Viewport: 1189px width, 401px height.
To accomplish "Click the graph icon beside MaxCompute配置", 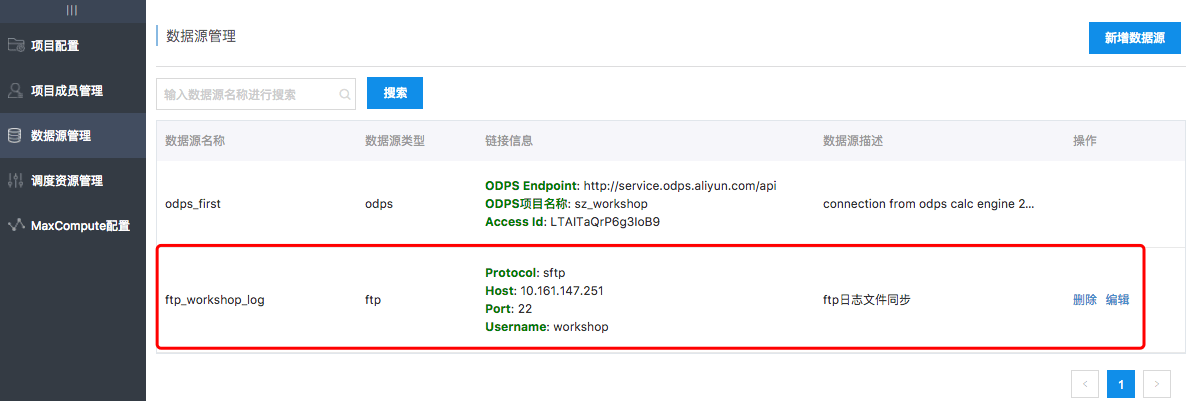I will point(15,226).
